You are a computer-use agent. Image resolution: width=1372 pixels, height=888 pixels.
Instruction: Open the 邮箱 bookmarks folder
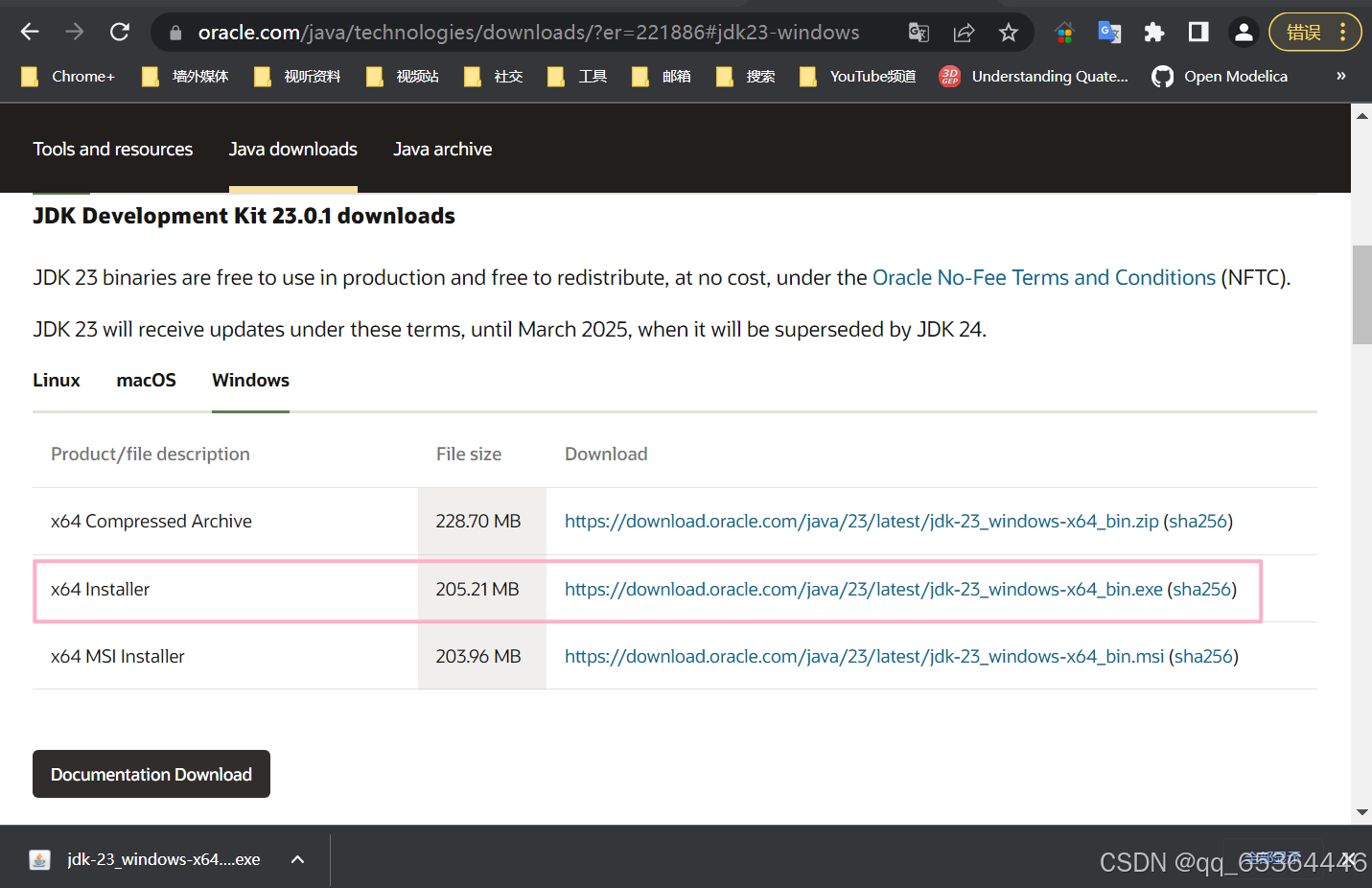(662, 77)
